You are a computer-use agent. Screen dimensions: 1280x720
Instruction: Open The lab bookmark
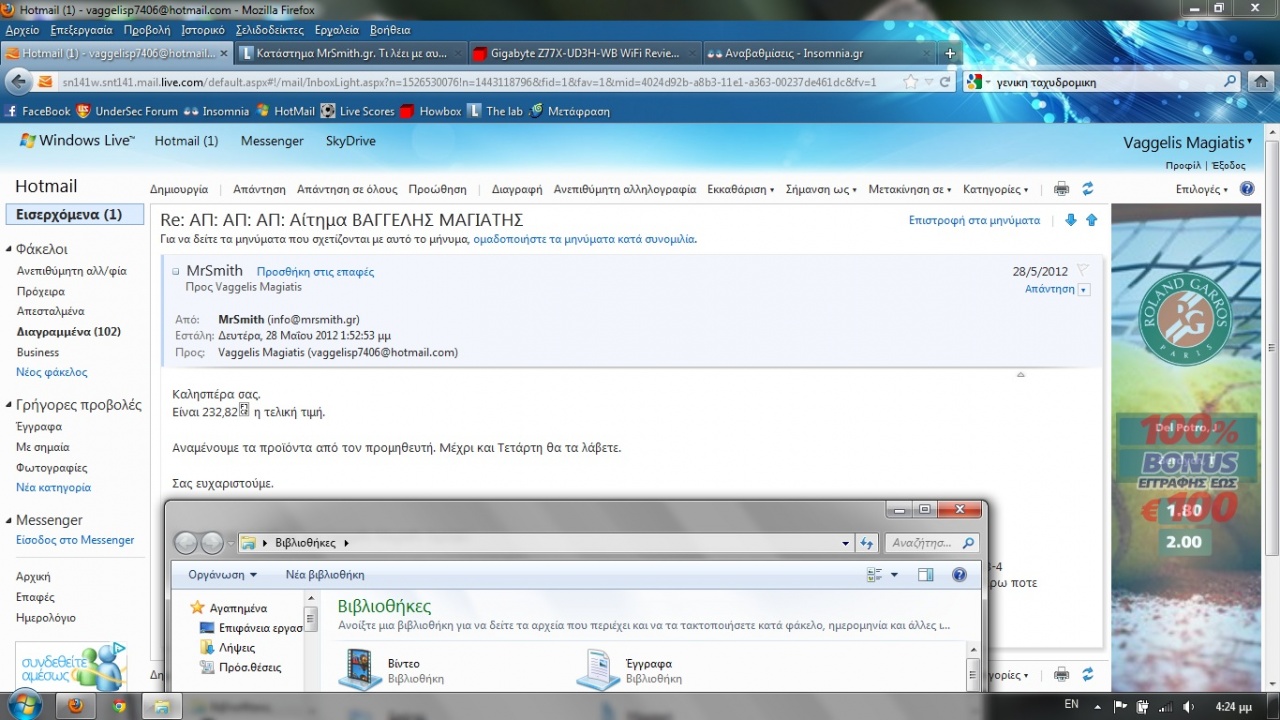495,111
